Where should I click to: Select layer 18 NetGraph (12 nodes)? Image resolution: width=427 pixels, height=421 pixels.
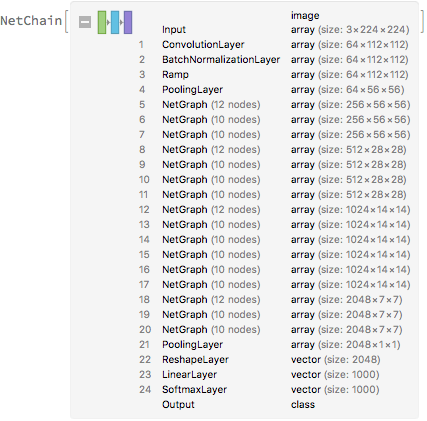(x=274, y=300)
